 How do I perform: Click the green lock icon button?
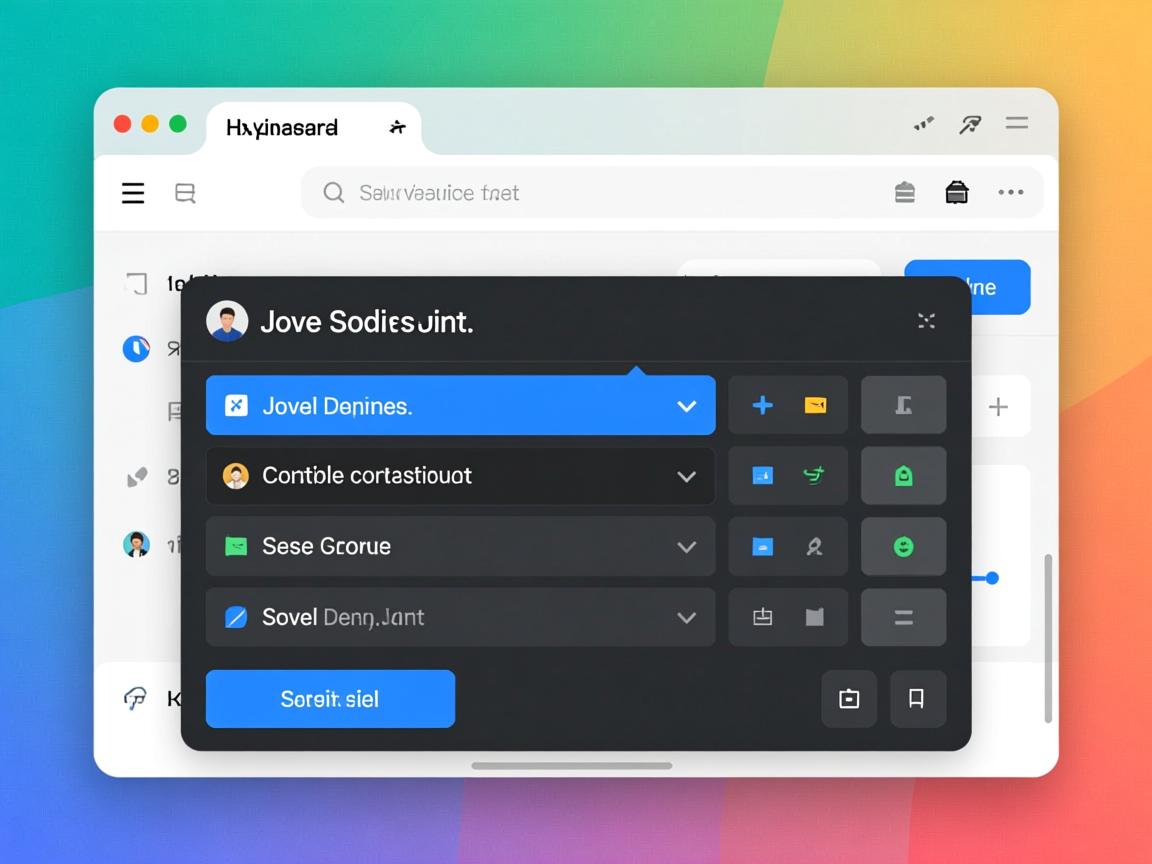point(903,476)
